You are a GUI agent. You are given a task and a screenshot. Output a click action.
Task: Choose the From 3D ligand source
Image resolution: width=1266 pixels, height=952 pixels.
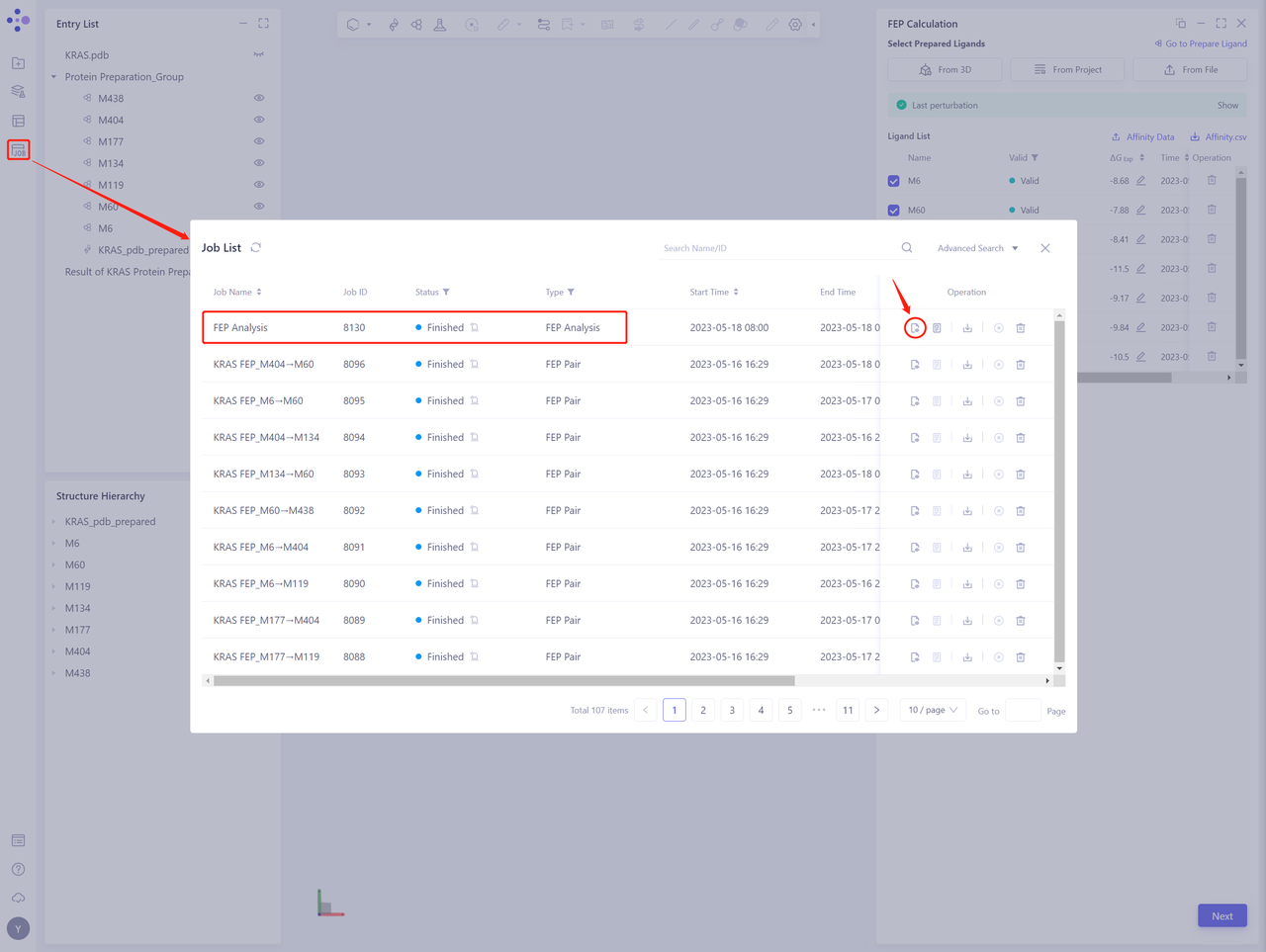click(x=945, y=69)
